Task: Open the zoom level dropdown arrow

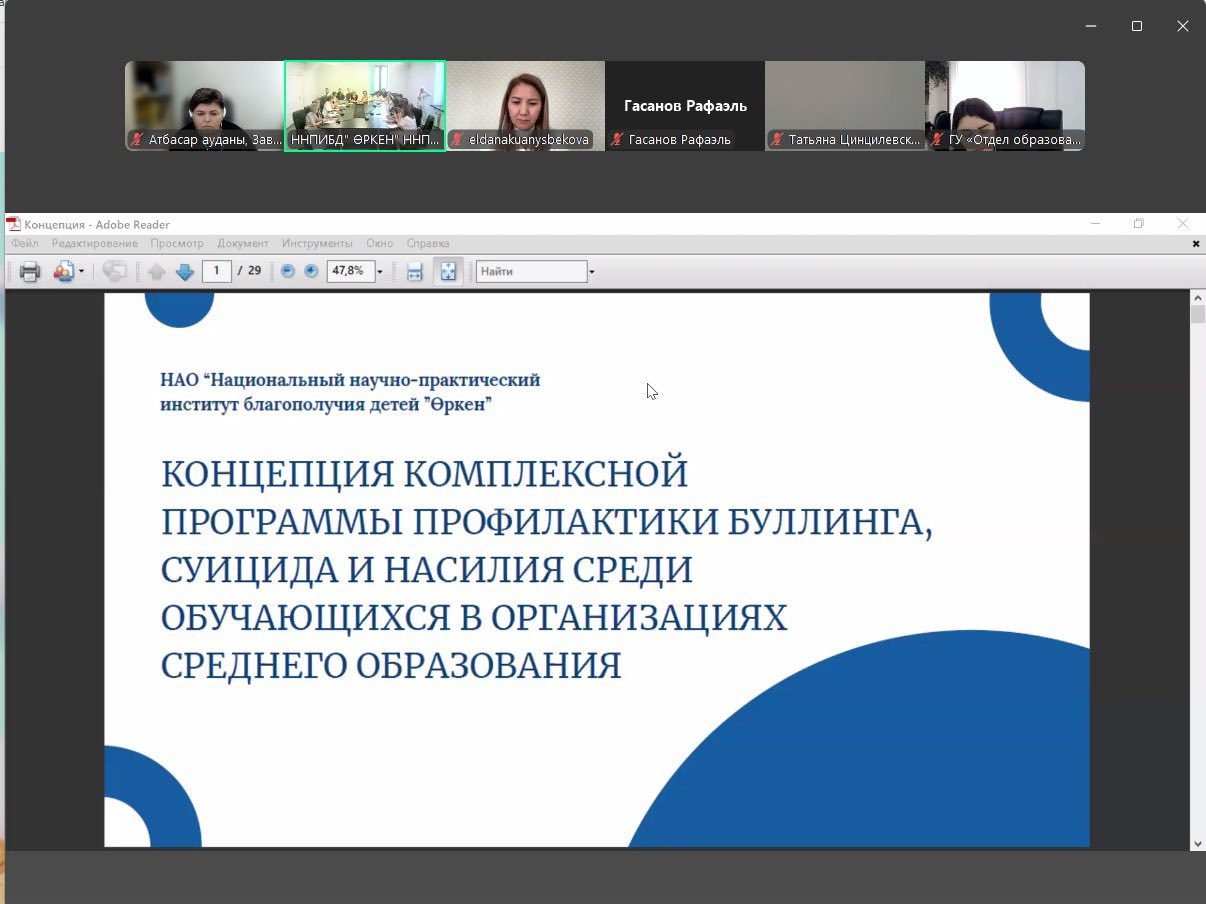Action: point(380,272)
